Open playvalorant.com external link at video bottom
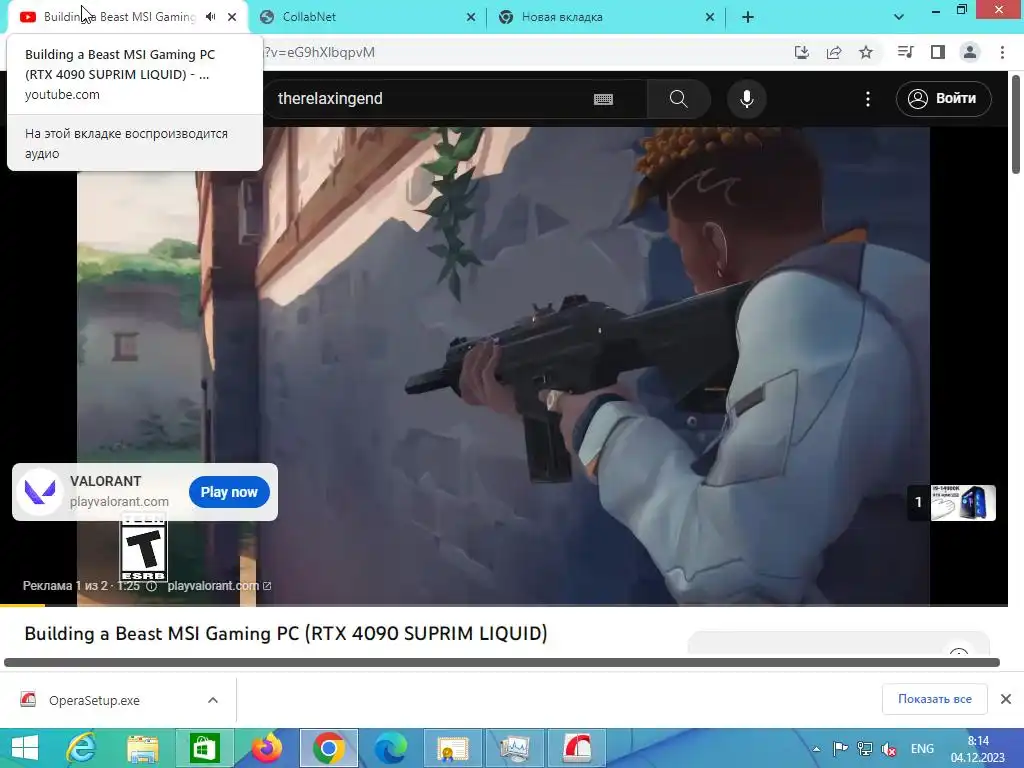The width and height of the screenshot is (1024, 768). tap(219, 586)
